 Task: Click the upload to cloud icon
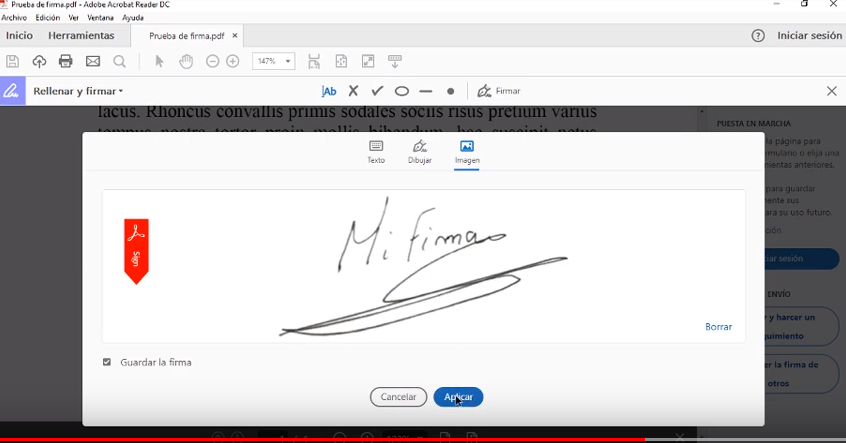[40, 61]
